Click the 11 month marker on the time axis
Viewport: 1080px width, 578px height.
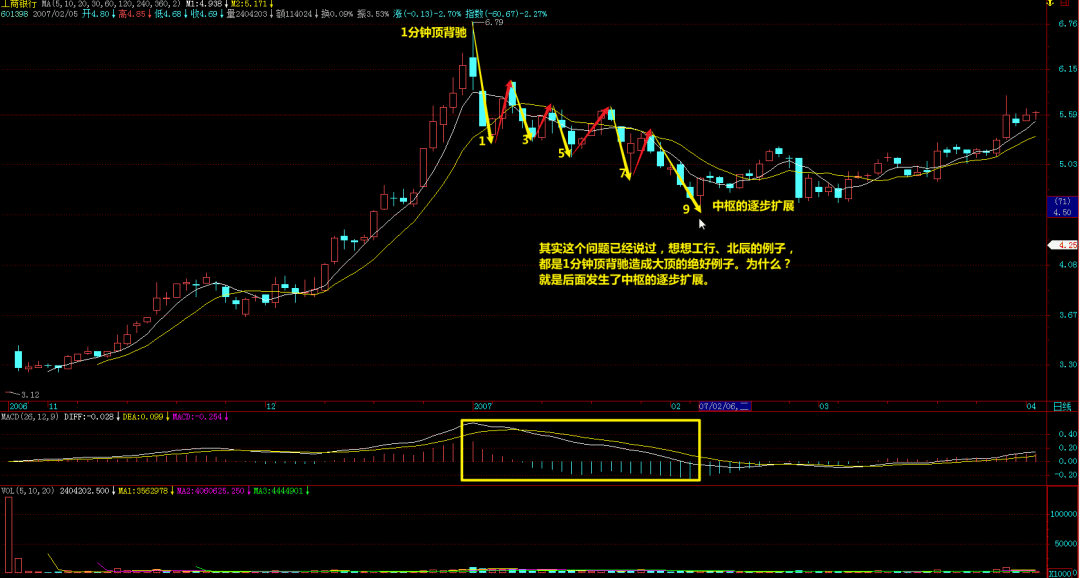(54, 406)
